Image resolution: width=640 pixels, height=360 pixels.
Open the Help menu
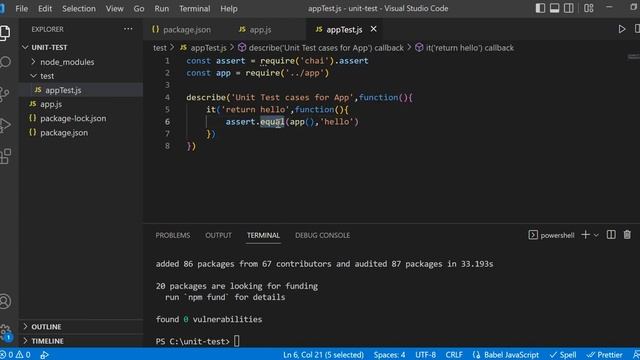(x=229, y=9)
